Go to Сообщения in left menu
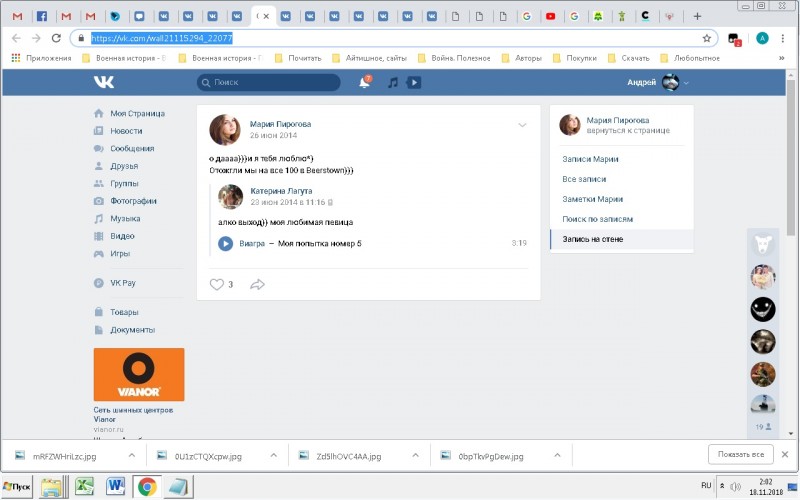Viewport: 800px width, 500px height. (x=131, y=148)
